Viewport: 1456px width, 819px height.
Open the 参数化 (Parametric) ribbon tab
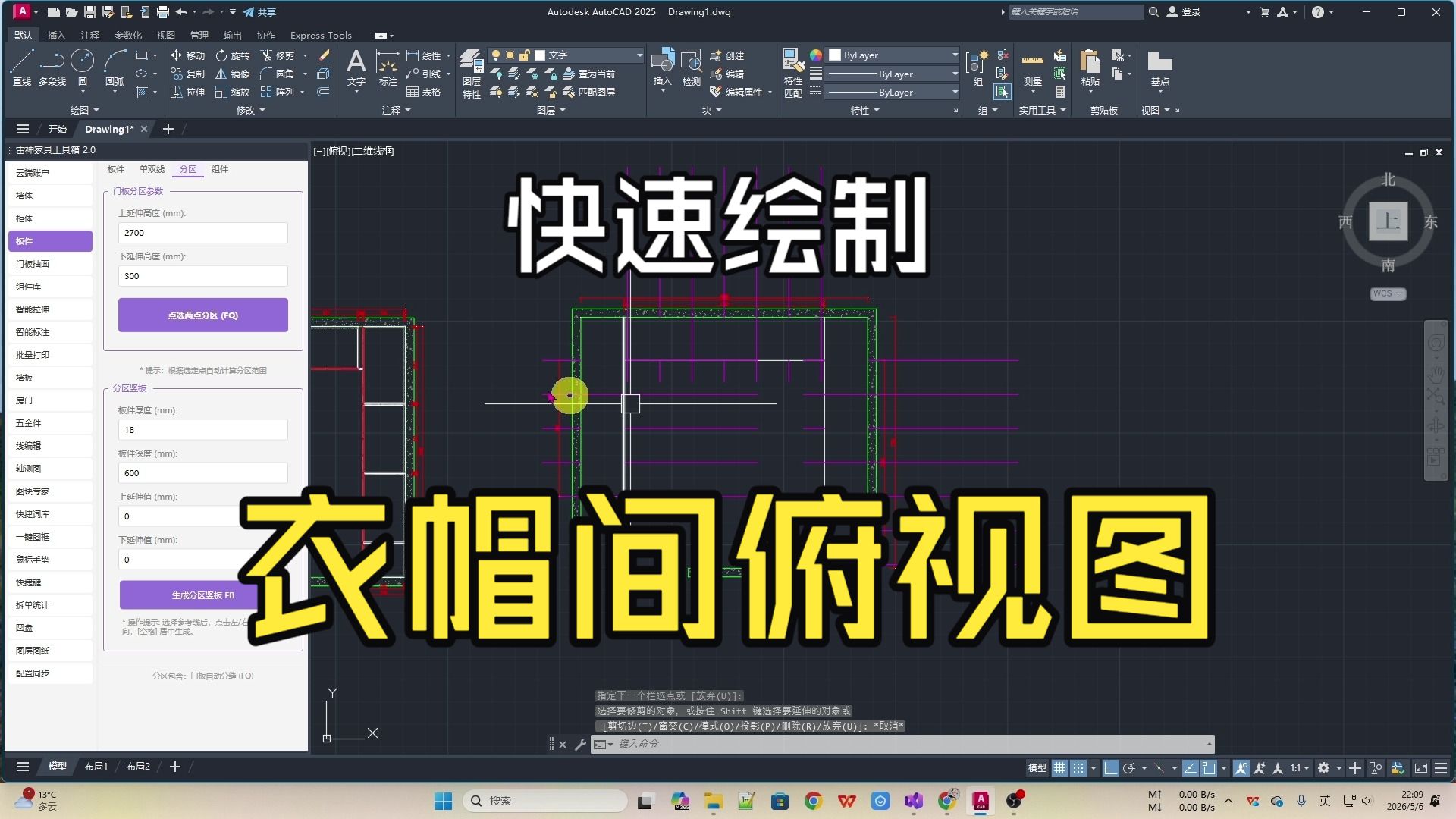pos(127,35)
